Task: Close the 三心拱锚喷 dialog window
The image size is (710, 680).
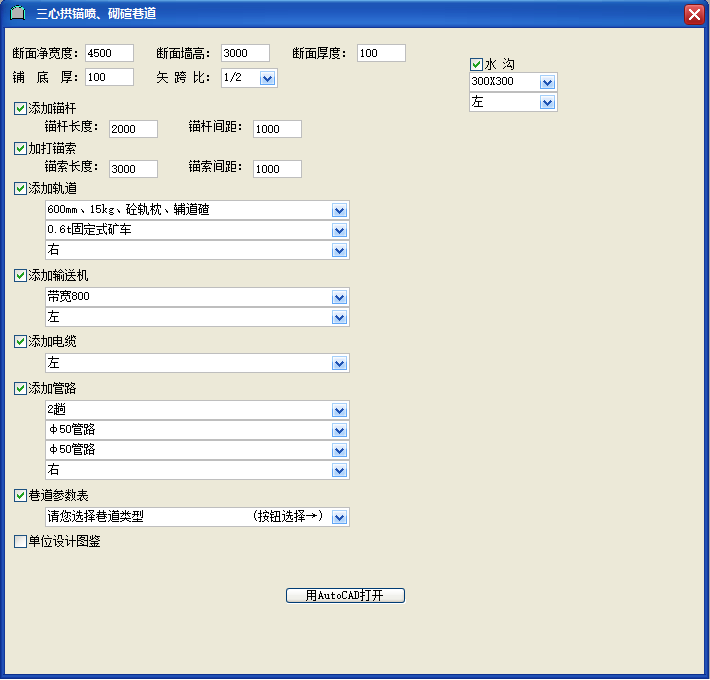Action: pos(693,14)
